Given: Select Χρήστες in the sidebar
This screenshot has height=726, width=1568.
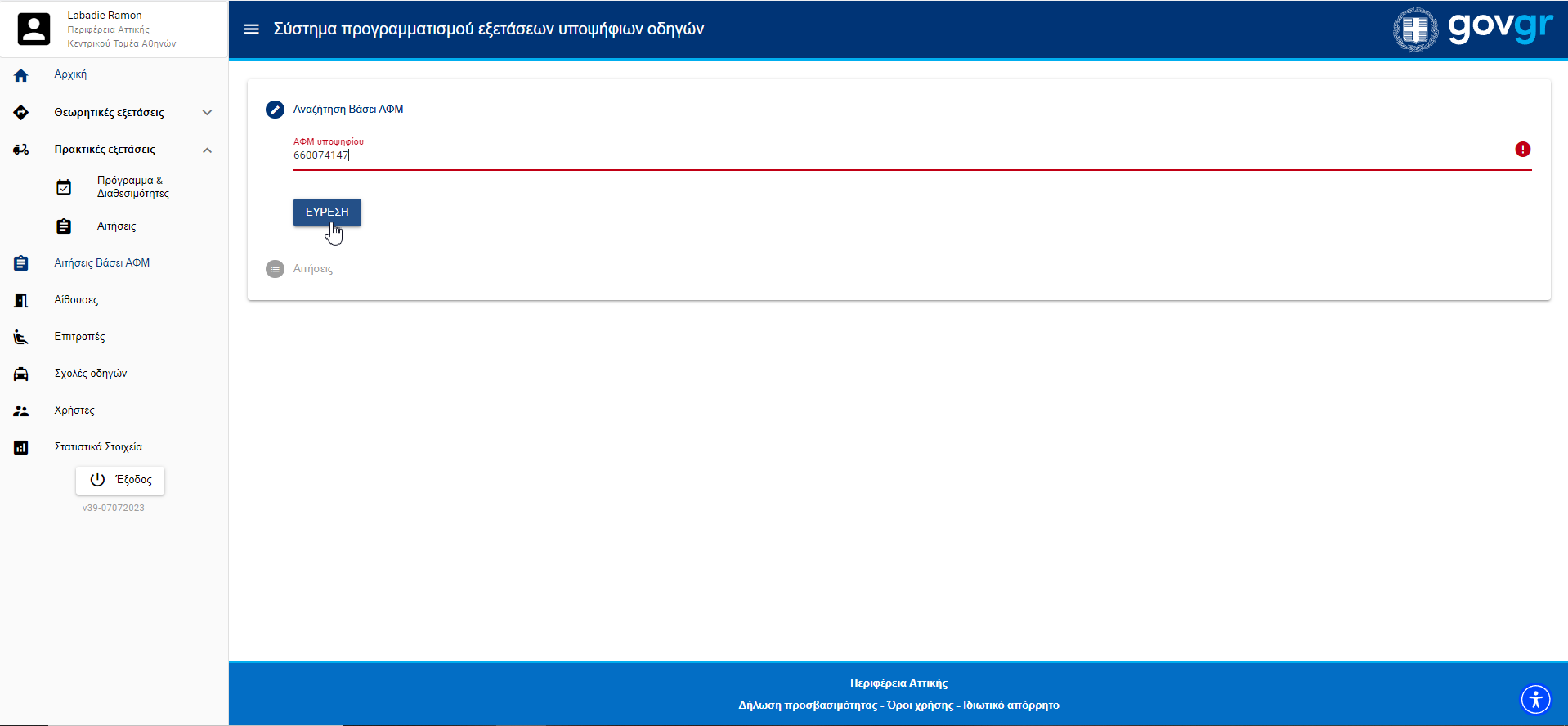Looking at the screenshot, I should (74, 410).
